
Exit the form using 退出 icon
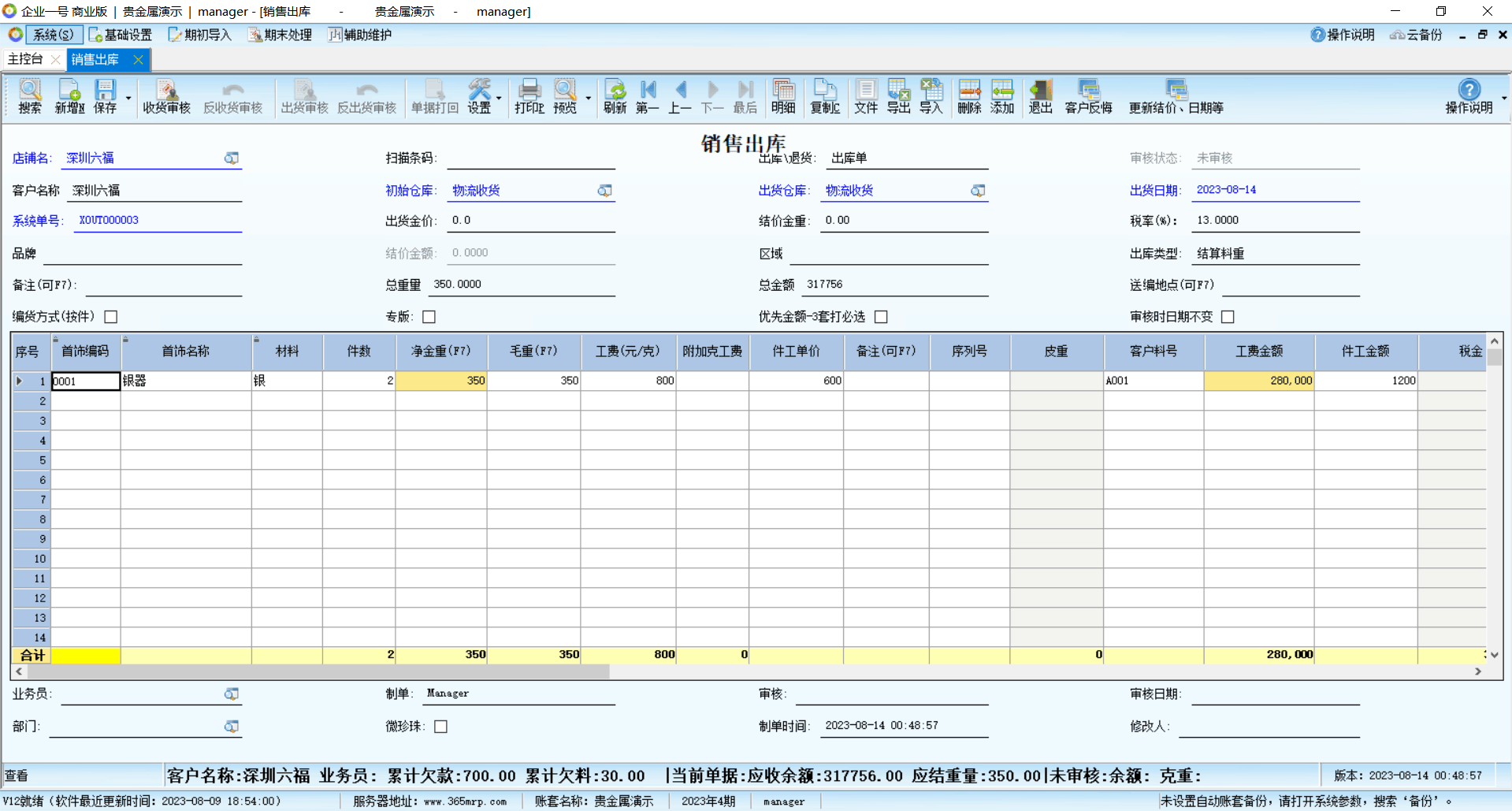1040,96
